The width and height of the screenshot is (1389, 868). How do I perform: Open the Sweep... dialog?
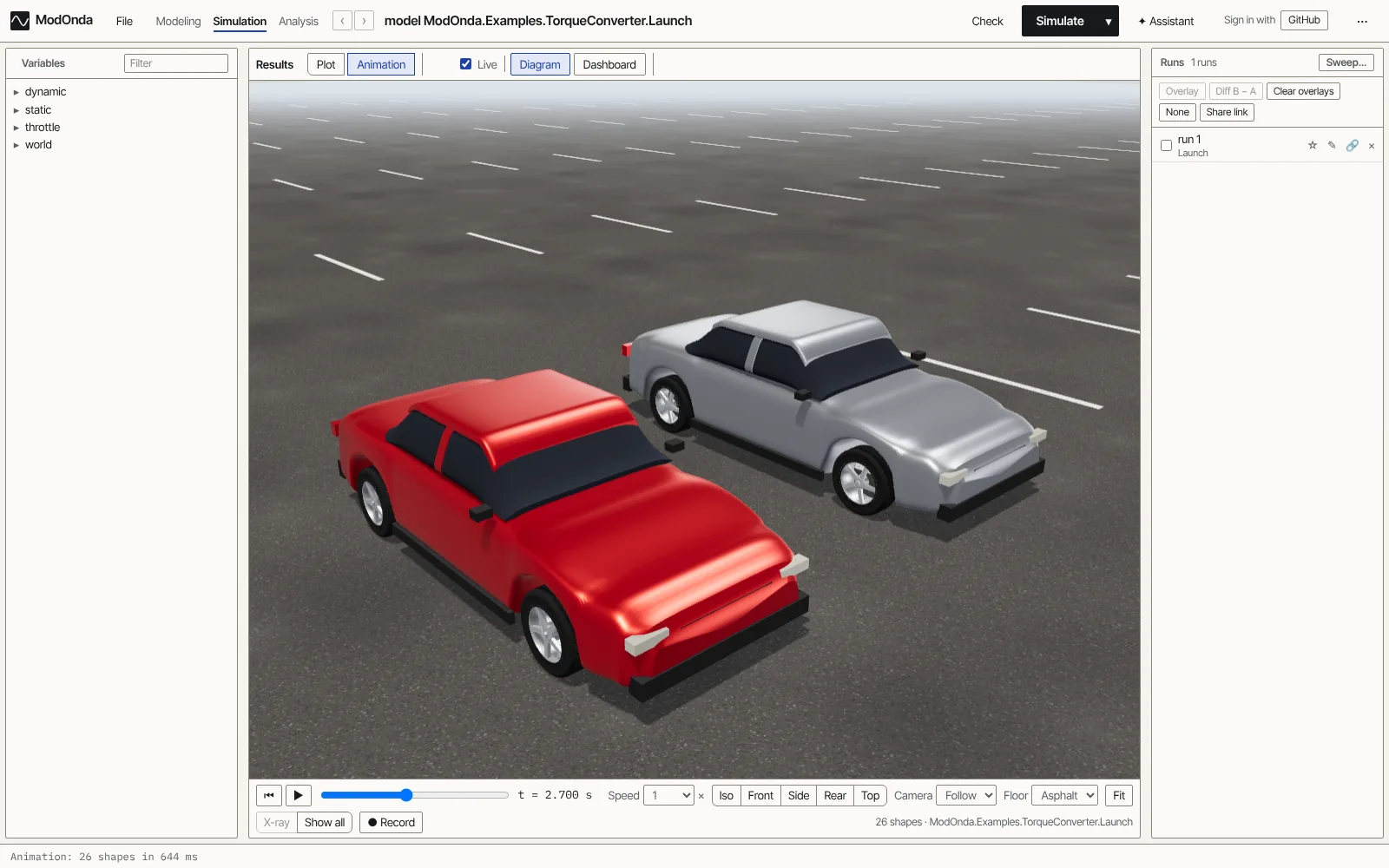pyautogui.click(x=1346, y=62)
